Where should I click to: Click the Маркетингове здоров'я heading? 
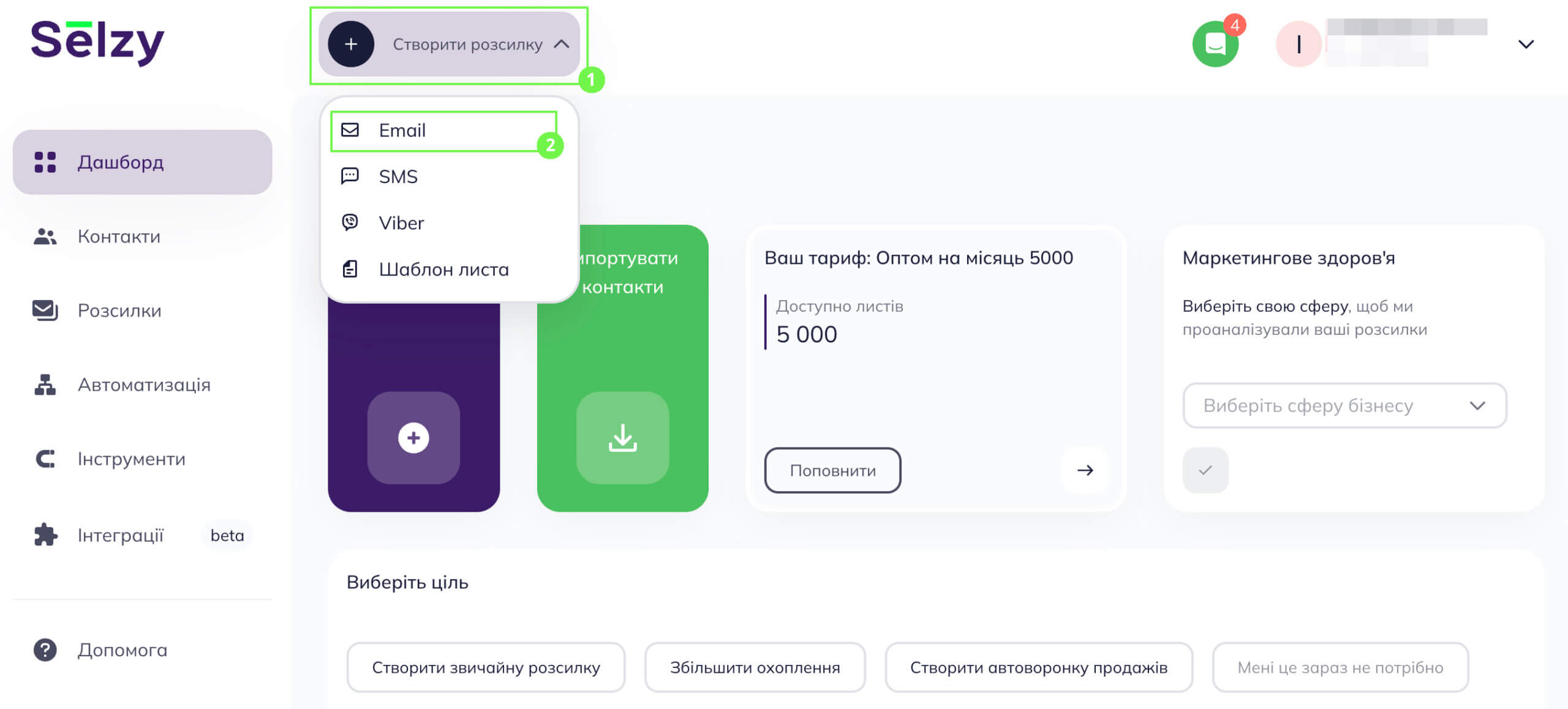[1289, 258]
